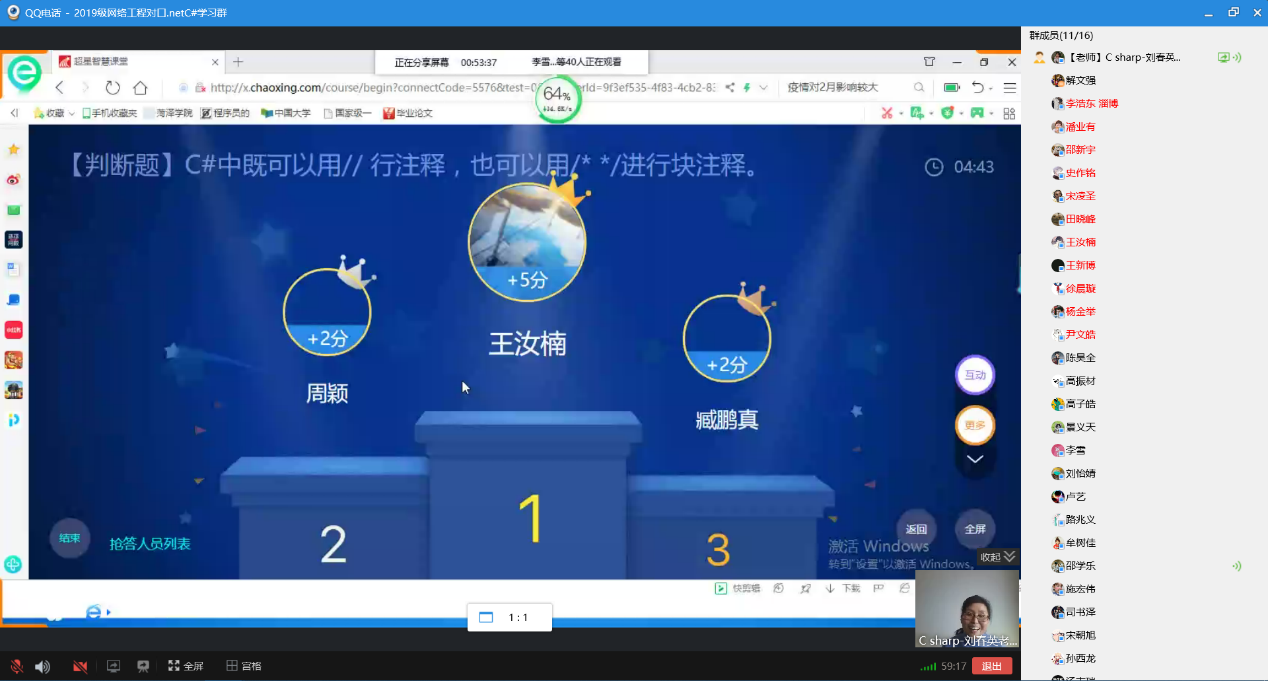1268x681 pixels.
Task: Click the 全屏 round button on quiz
Action: pos(975,529)
